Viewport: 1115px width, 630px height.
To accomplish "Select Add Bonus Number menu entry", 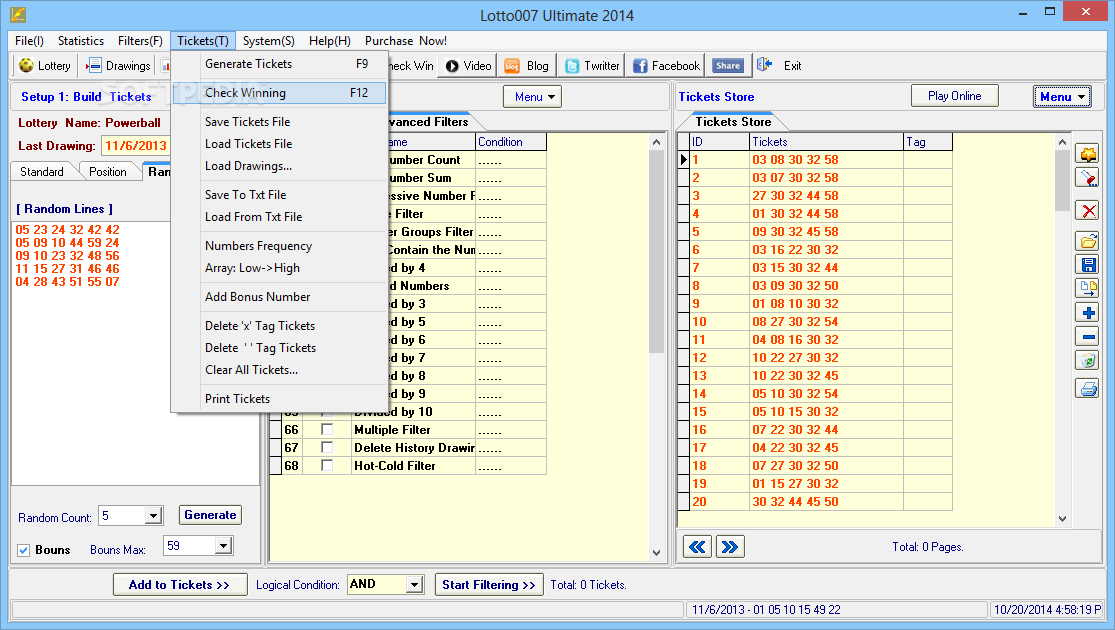I will click(x=280, y=297).
